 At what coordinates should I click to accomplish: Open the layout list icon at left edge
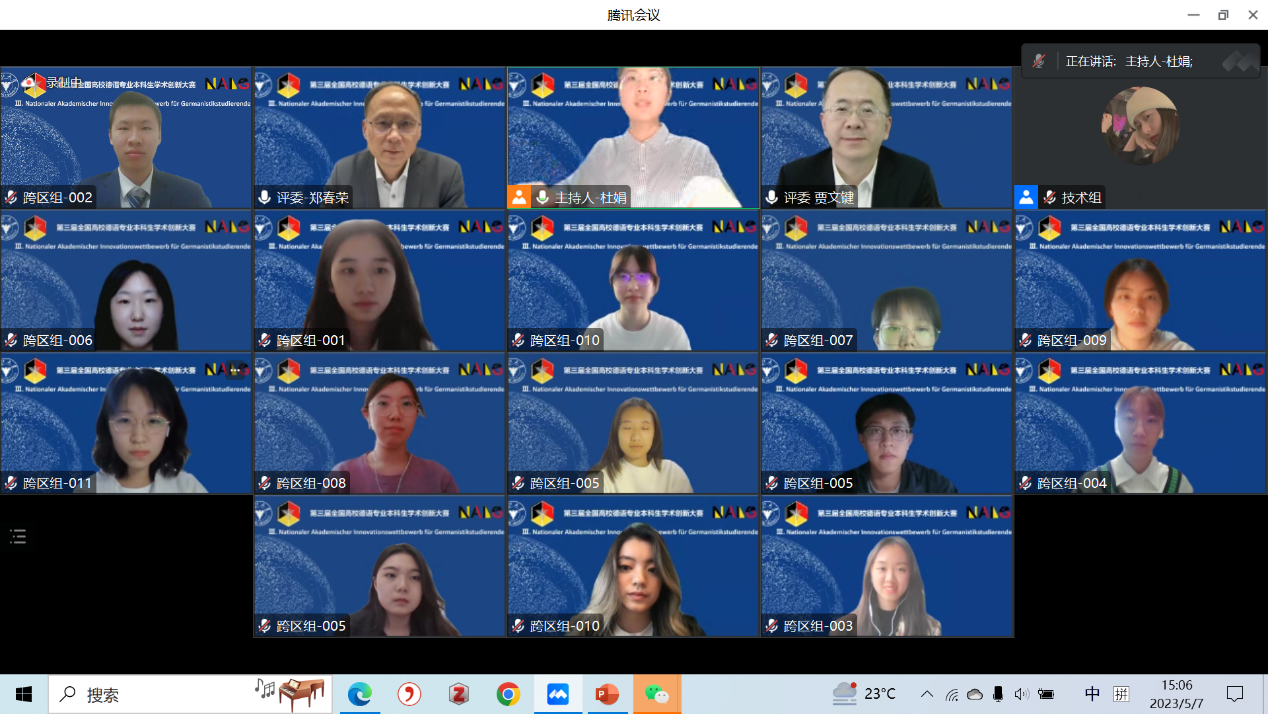[x=18, y=537]
